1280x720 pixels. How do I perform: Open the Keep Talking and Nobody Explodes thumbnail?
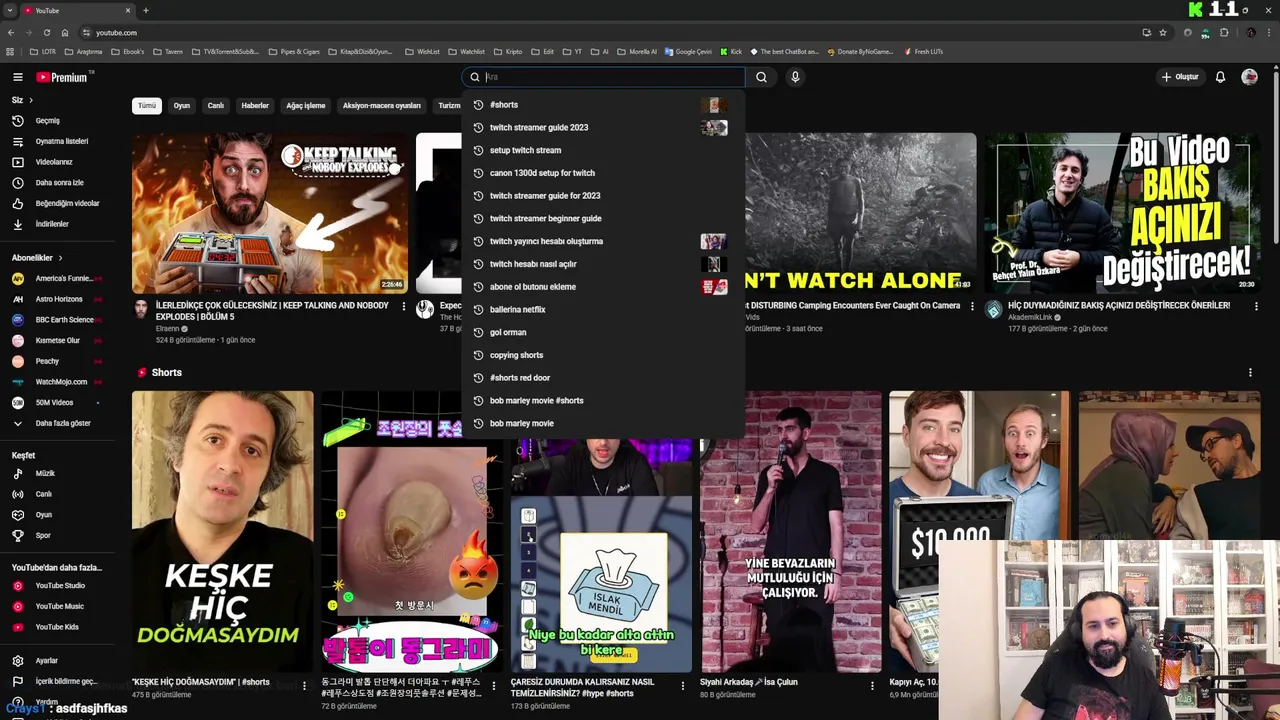(270, 213)
